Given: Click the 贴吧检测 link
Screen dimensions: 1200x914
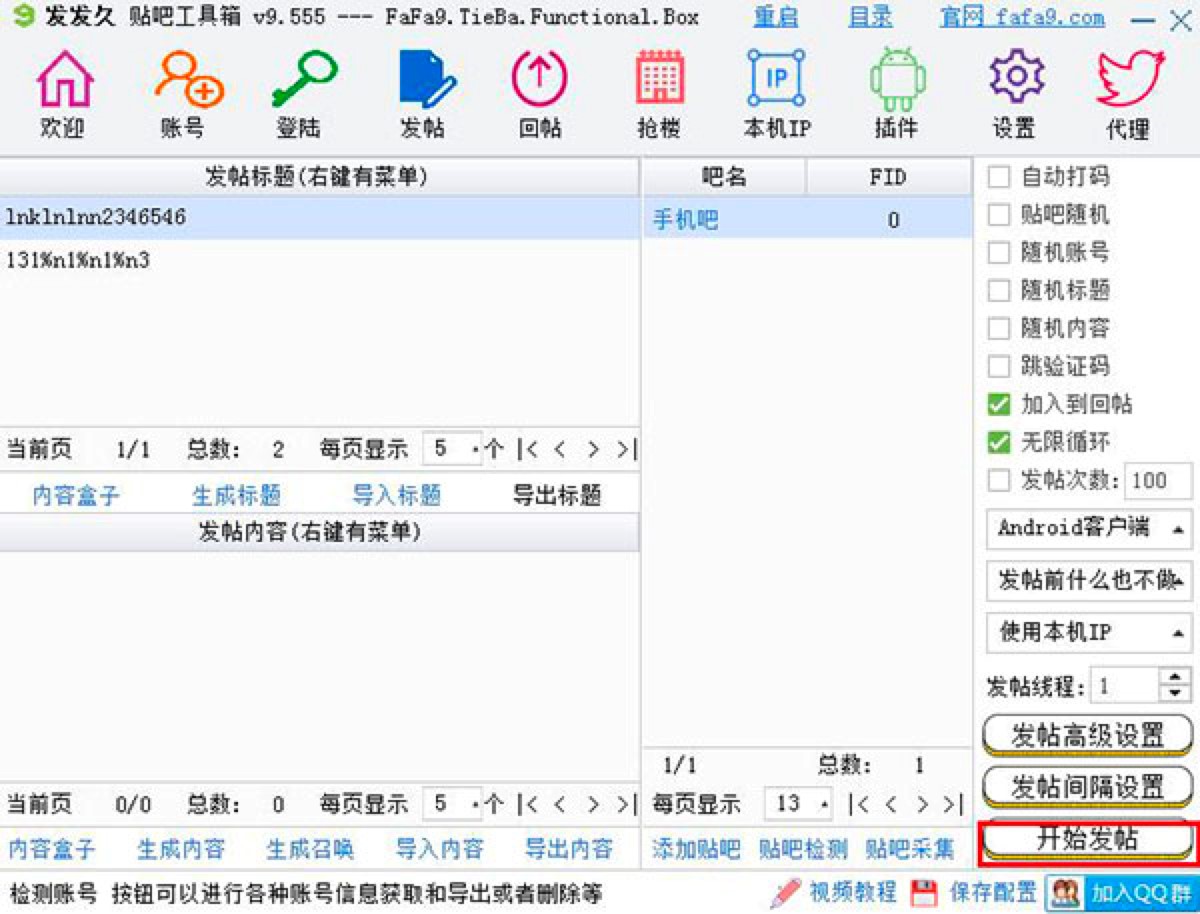Looking at the screenshot, I should coord(803,850).
